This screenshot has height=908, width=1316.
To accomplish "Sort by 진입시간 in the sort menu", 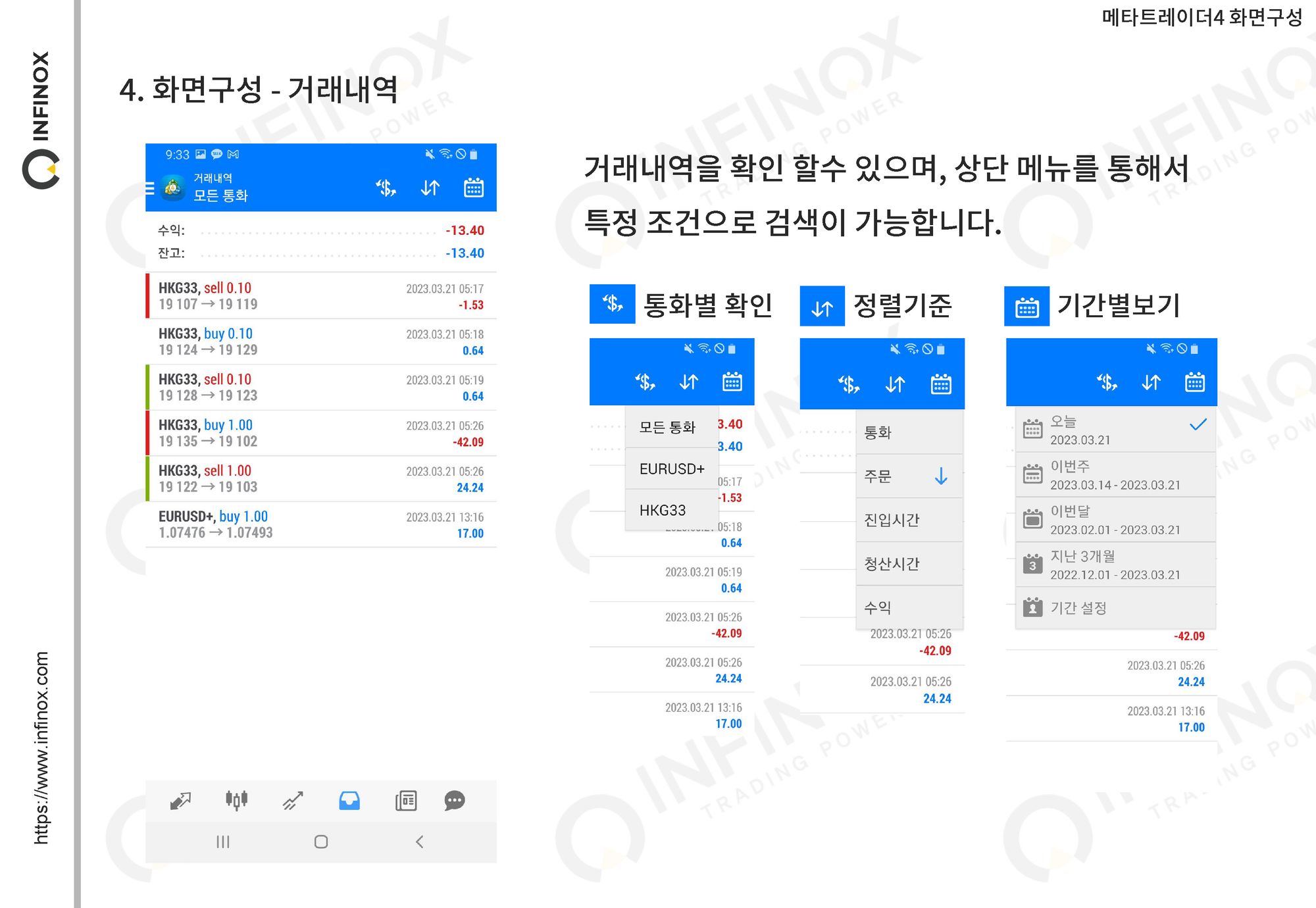I will tap(909, 520).
